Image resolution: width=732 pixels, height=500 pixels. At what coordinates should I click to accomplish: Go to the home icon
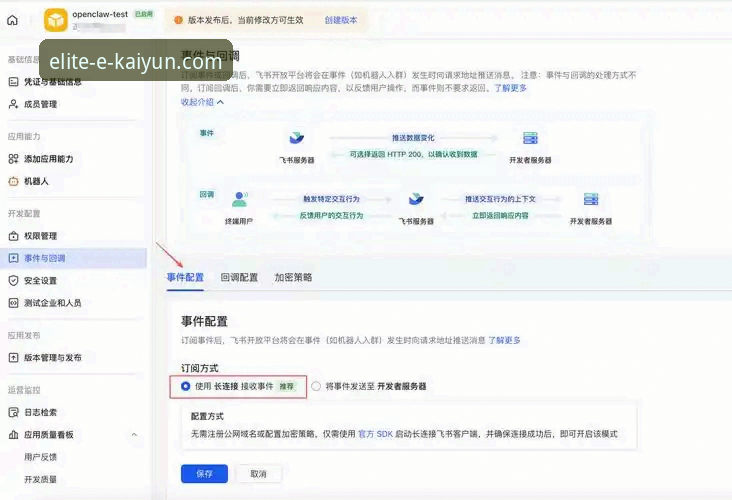(13, 20)
